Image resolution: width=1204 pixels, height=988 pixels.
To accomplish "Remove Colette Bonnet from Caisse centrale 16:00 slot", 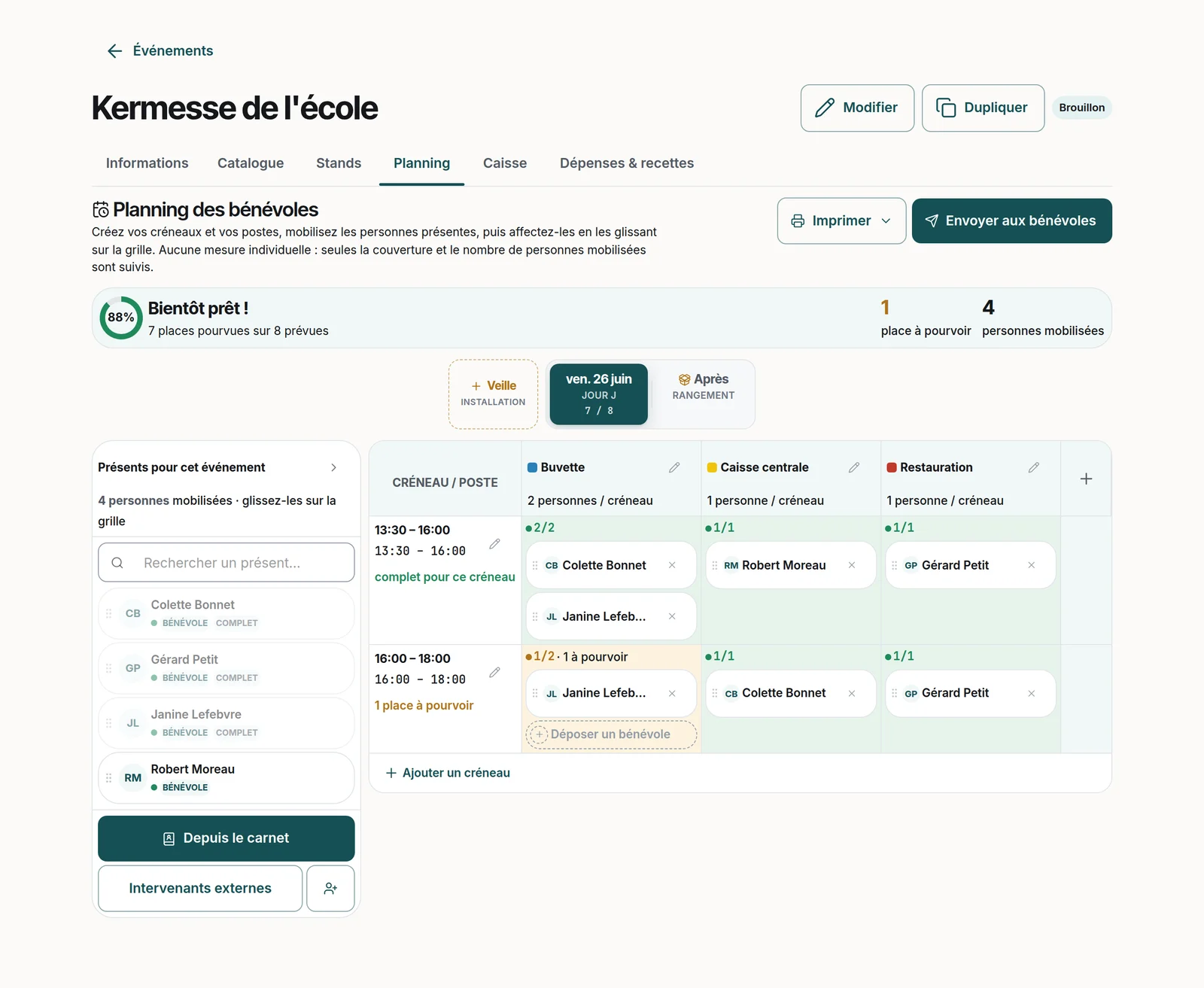I will pyautogui.click(x=852, y=693).
